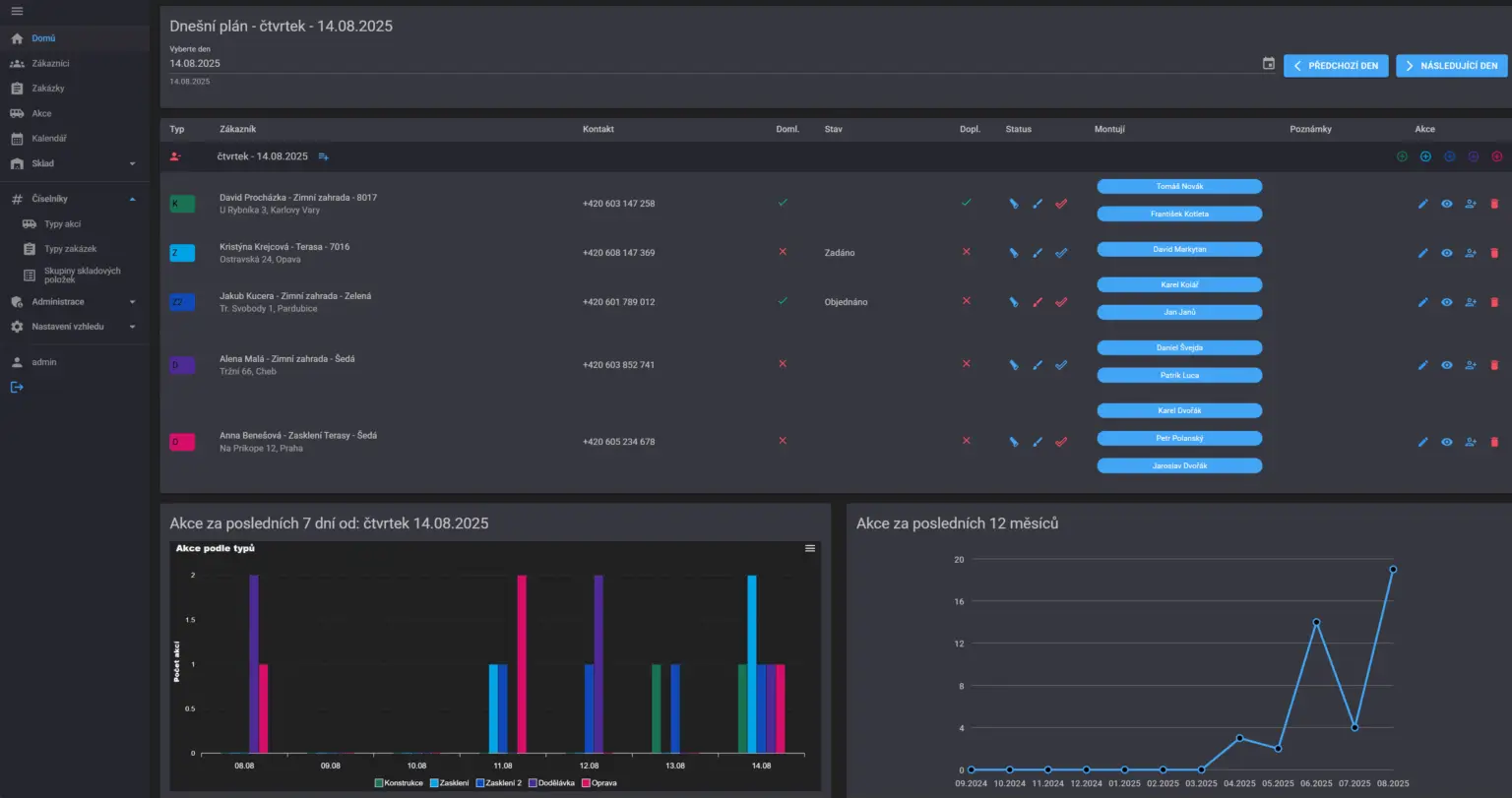This screenshot has height=798, width=1512.
Task: Open the calendar date picker icon
Action: click(1269, 64)
